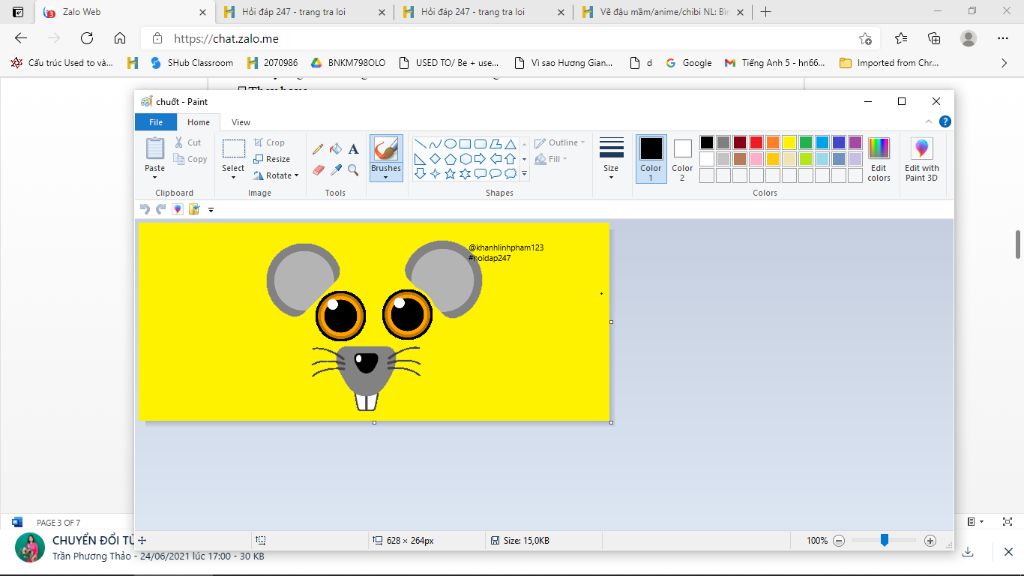Activate the Color 2 background selector
The image size is (1024, 576).
coord(682,159)
